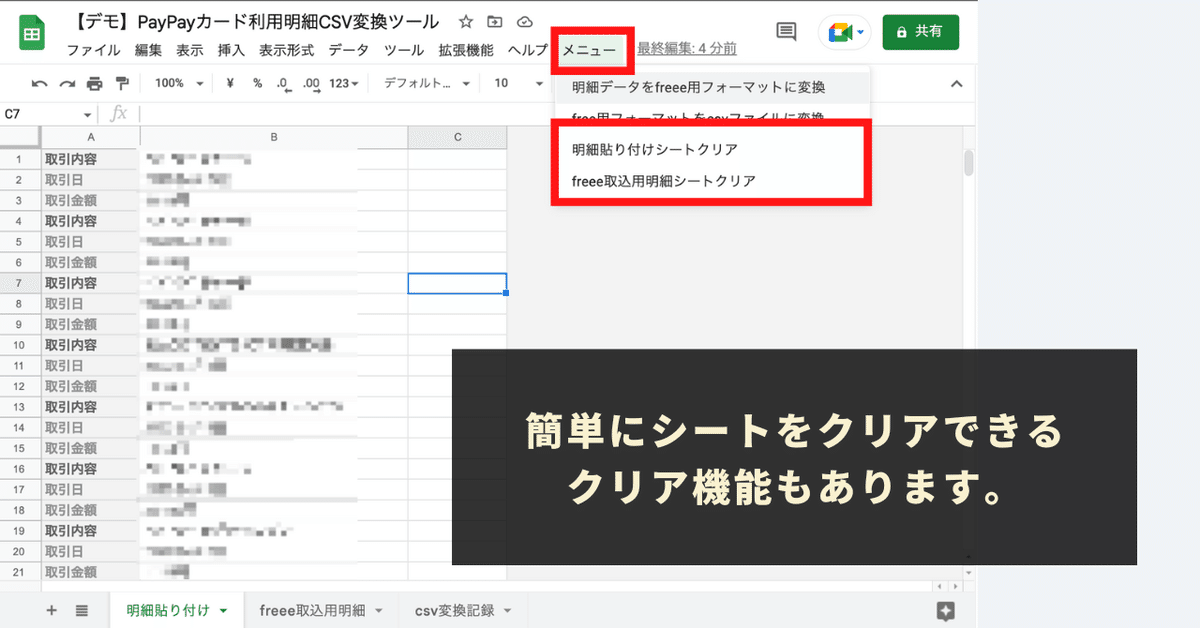Click the redo icon

point(67,82)
